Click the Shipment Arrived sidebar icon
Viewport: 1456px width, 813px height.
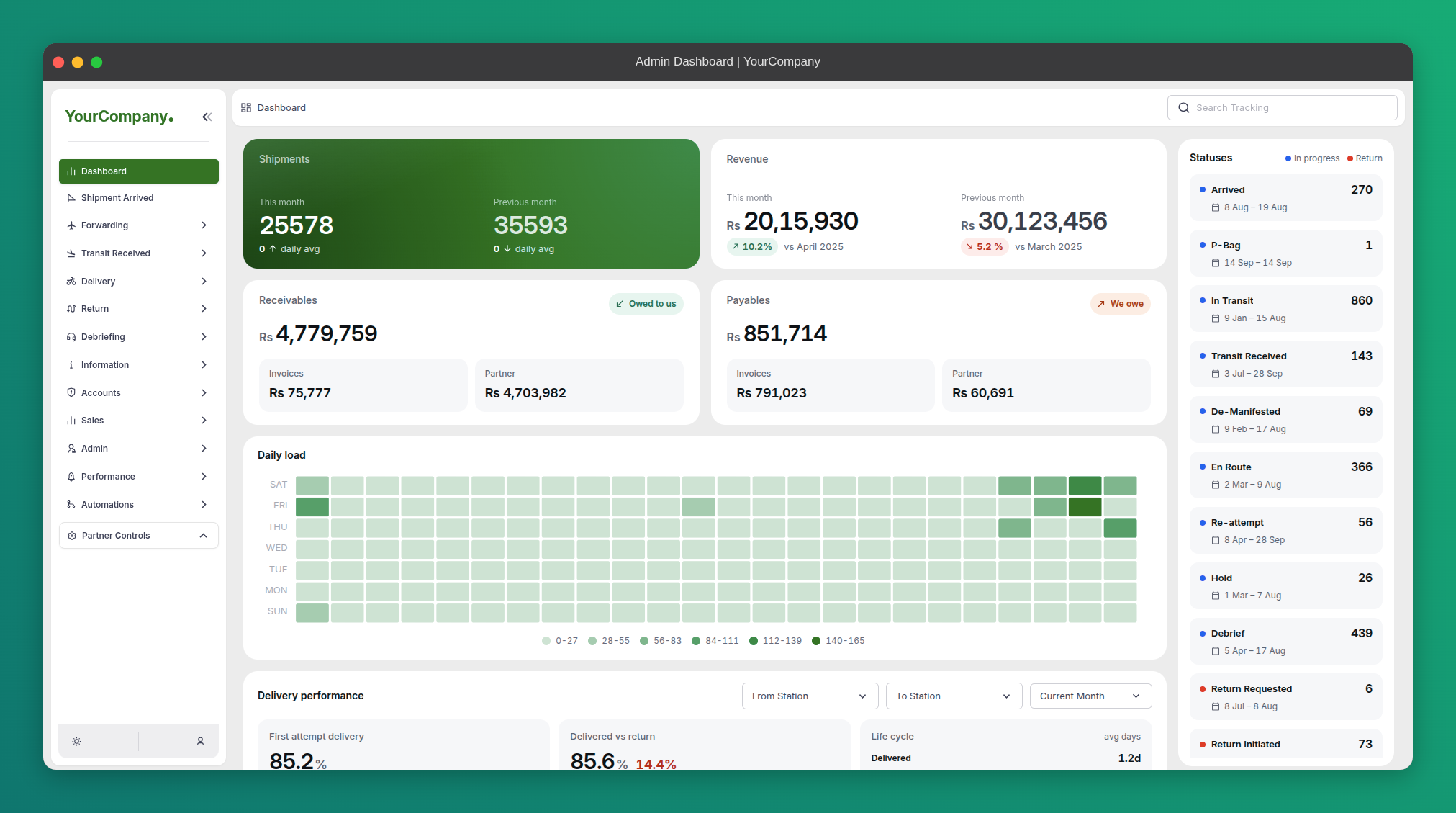pos(71,198)
